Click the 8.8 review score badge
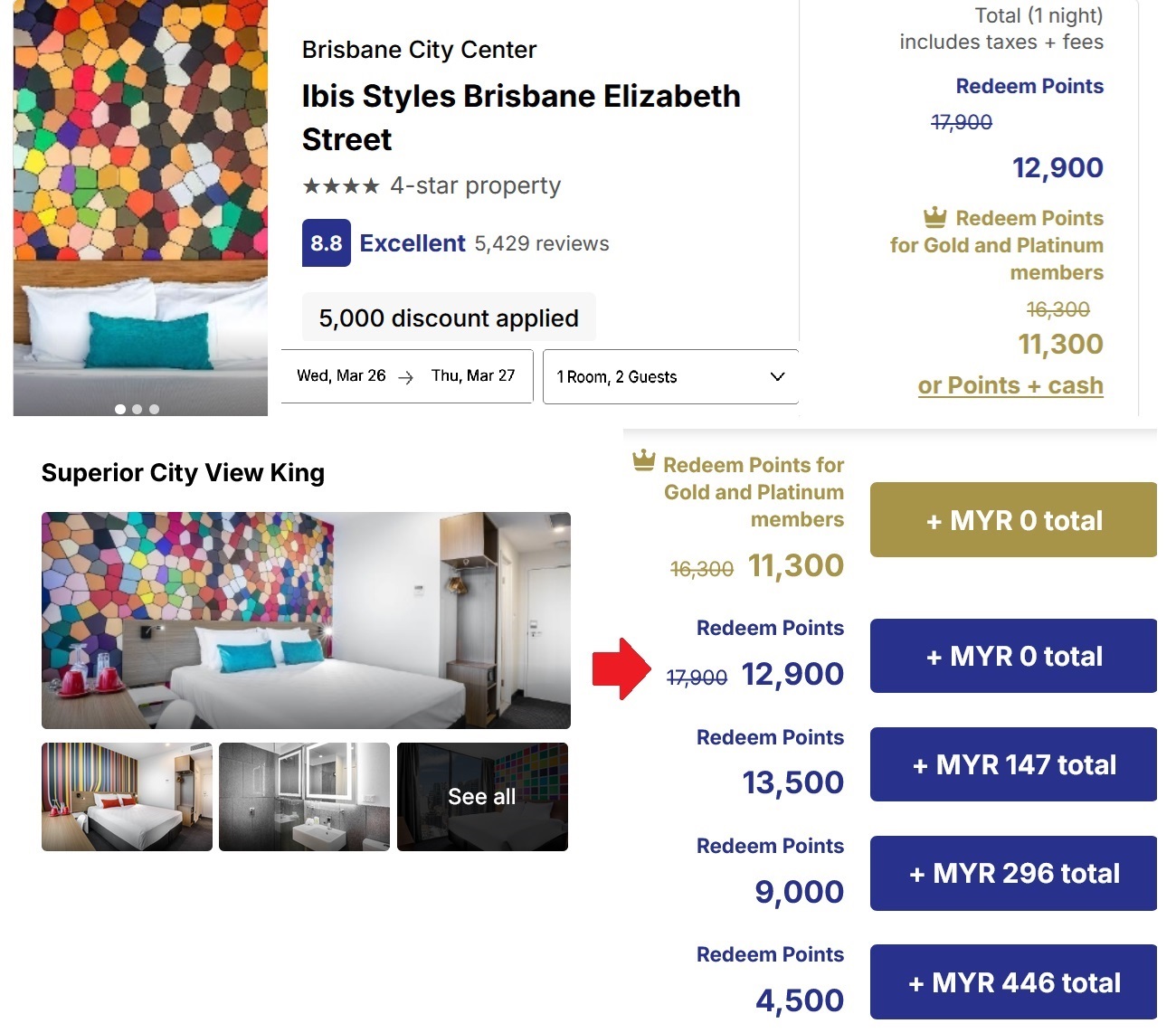1176x1033 pixels. click(x=326, y=243)
